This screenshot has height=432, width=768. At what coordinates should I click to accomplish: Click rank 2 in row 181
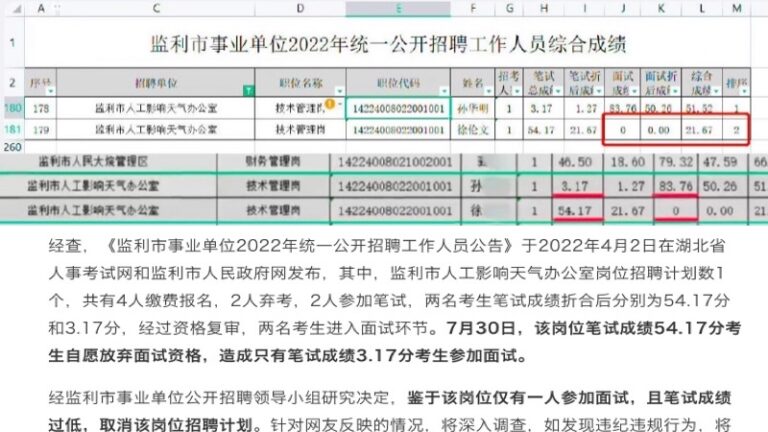736,130
